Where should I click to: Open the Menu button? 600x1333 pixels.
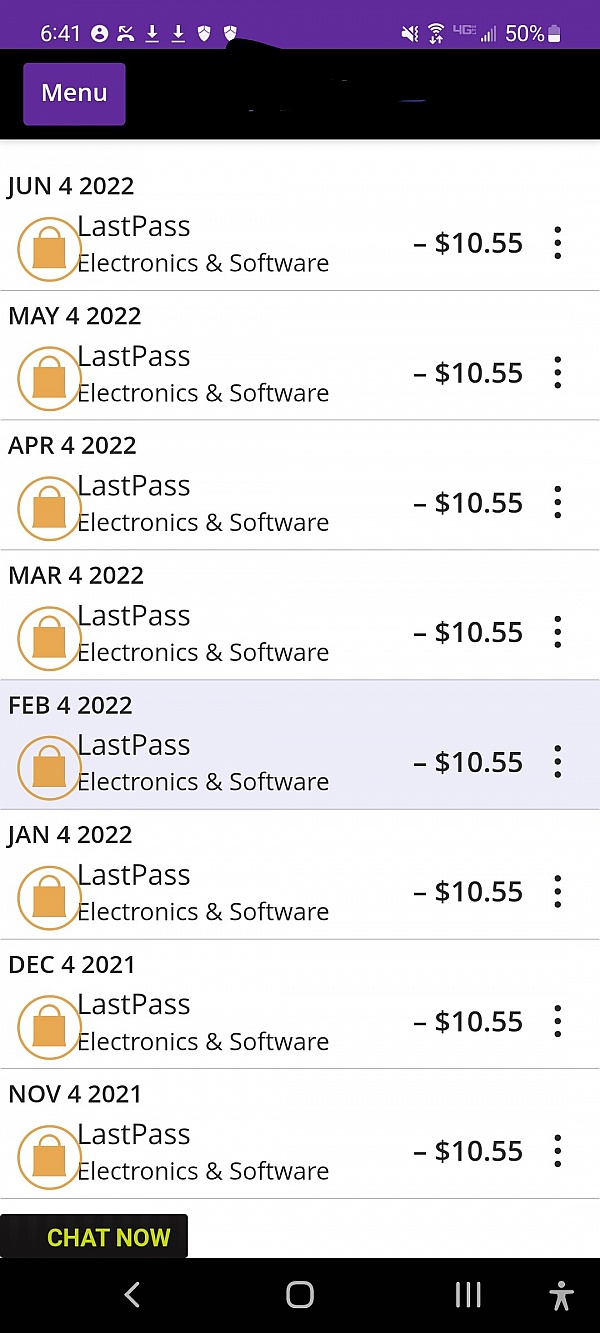coord(74,94)
